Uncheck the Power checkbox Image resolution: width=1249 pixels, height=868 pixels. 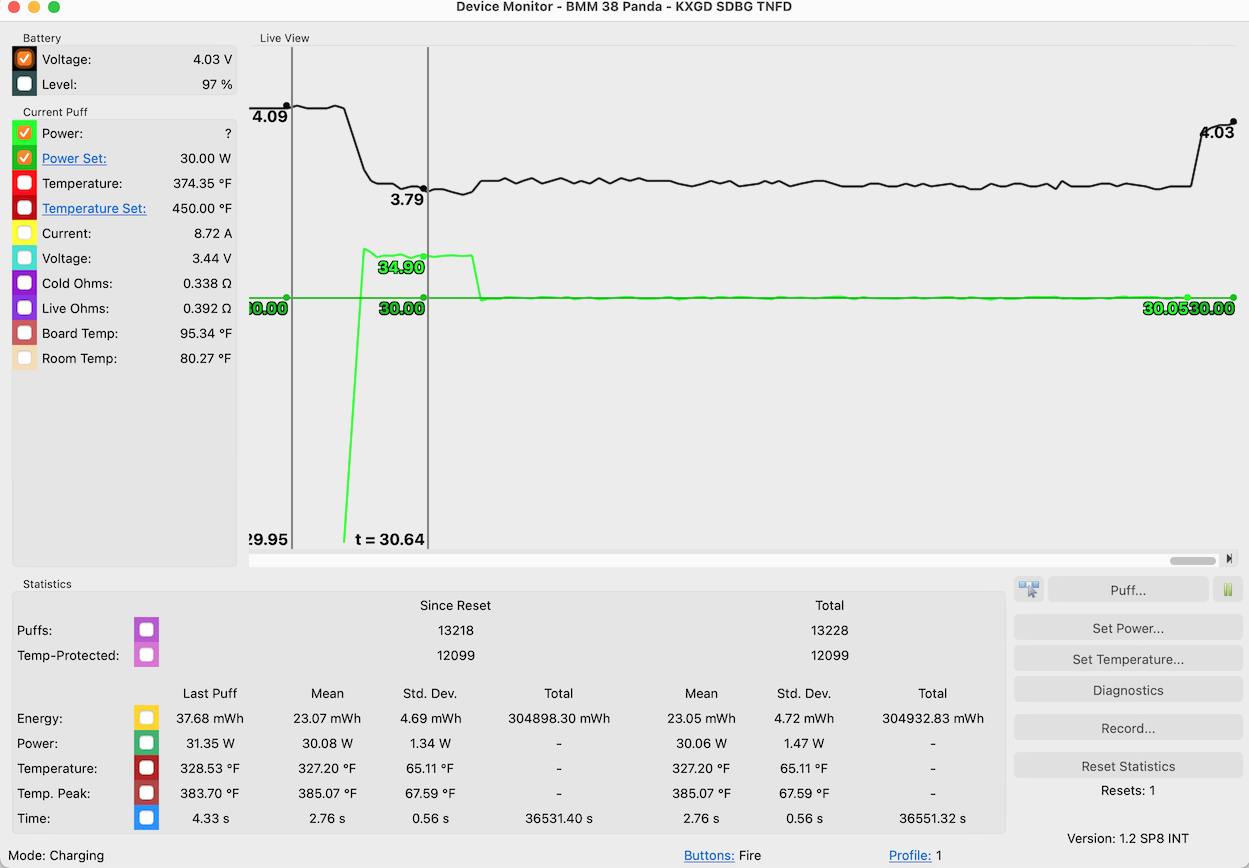[25, 133]
